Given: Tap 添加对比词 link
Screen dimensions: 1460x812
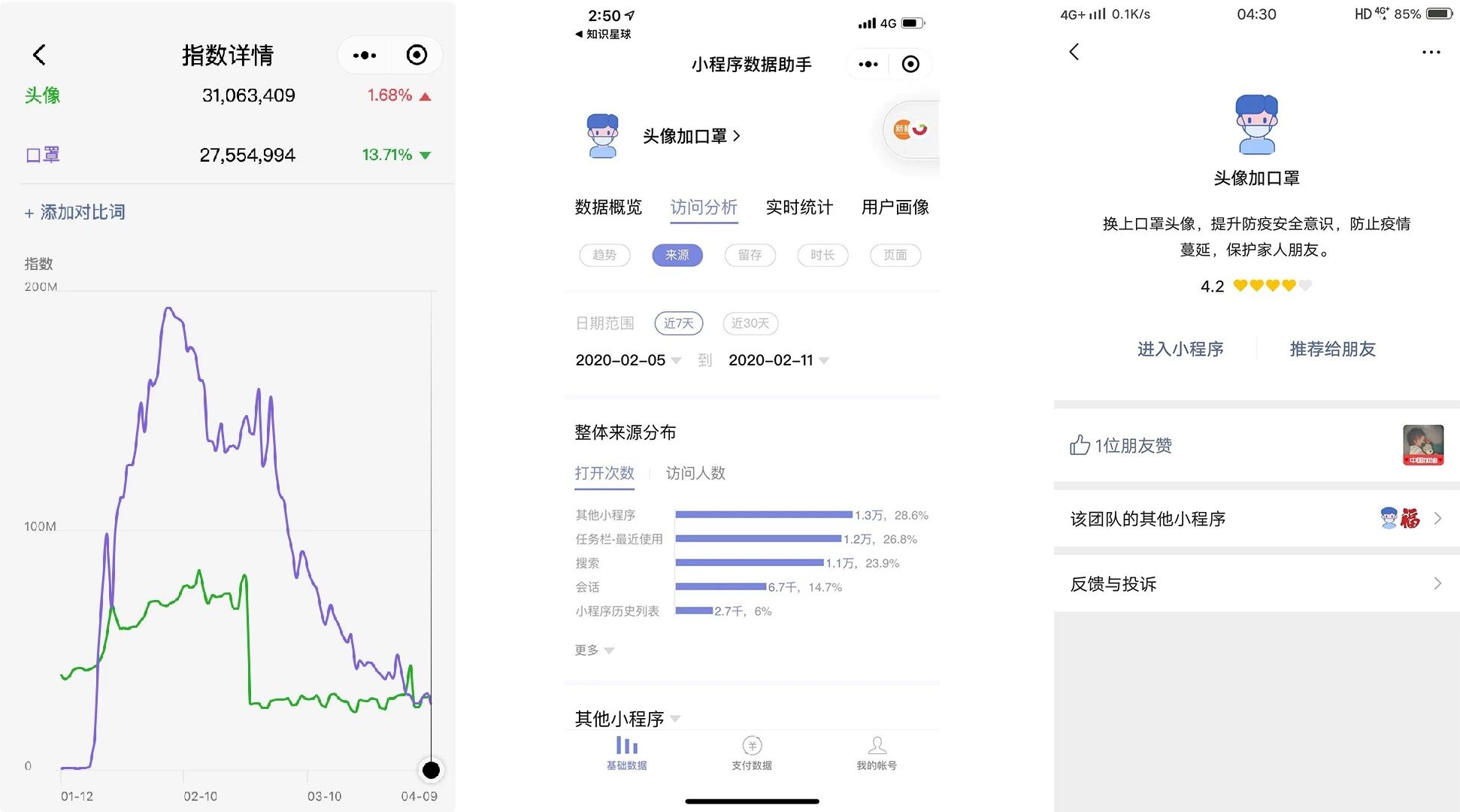Looking at the screenshot, I should pos(75,213).
